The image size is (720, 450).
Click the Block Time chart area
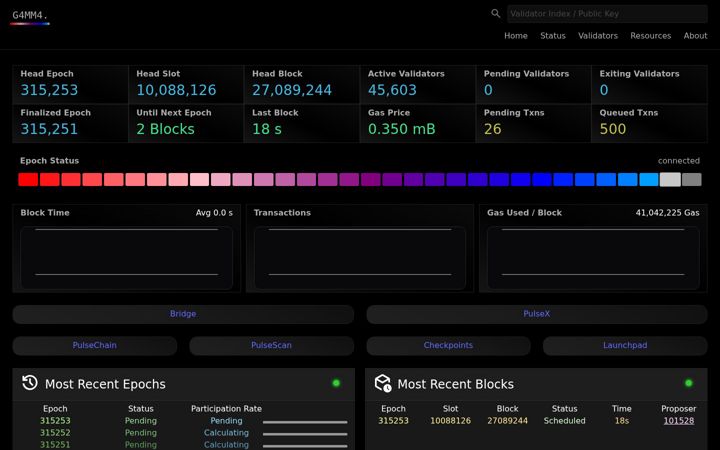[126, 258]
